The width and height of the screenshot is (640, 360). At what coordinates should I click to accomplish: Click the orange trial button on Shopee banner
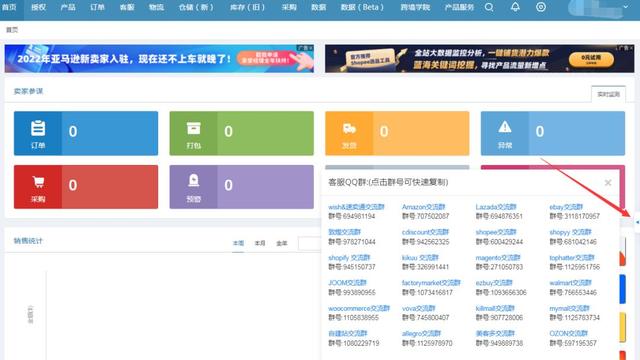point(591,59)
